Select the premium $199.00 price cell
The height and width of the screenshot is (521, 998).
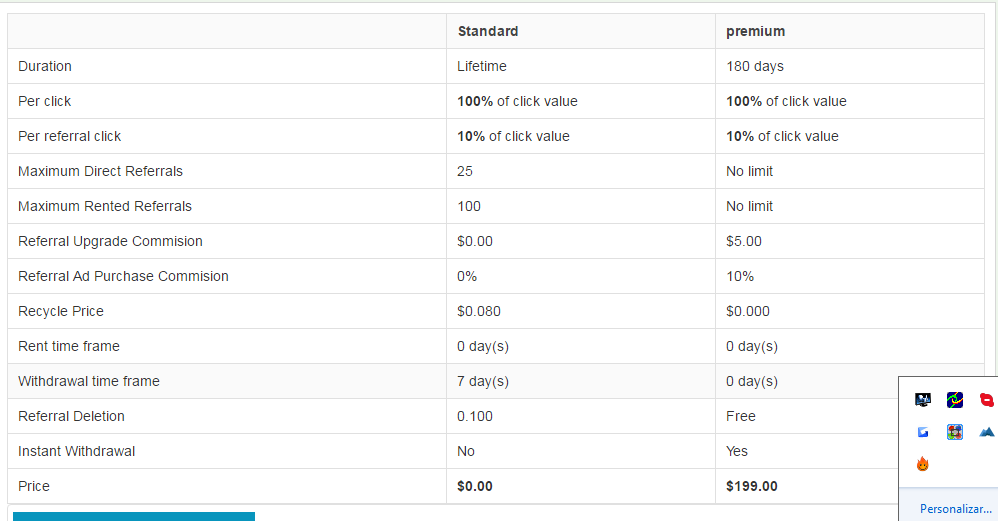pos(751,486)
